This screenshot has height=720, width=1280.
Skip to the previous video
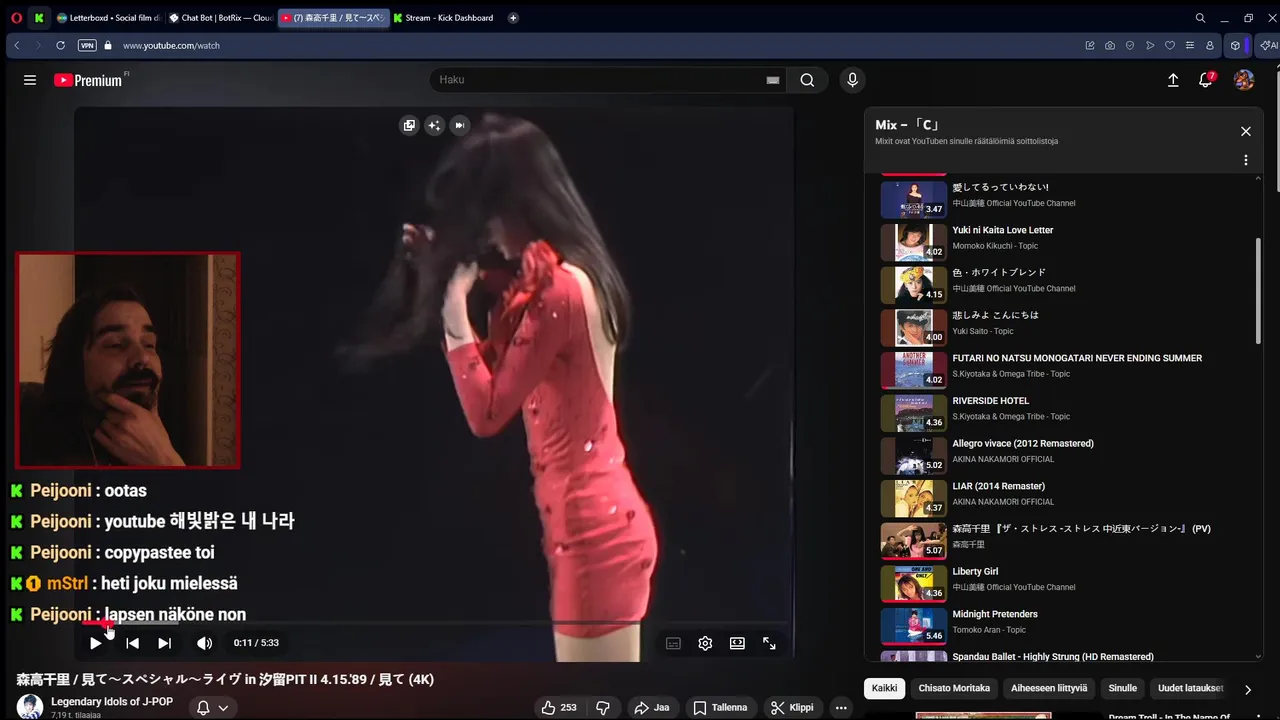tap(132, 643)
